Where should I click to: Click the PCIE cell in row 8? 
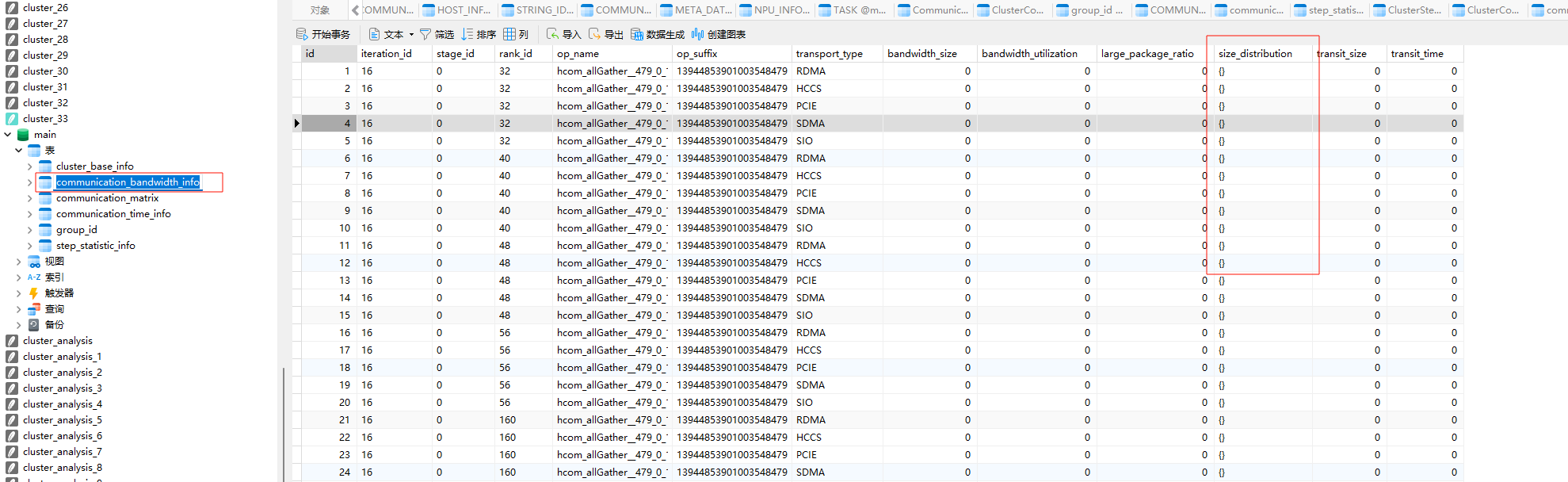point(837,193)
